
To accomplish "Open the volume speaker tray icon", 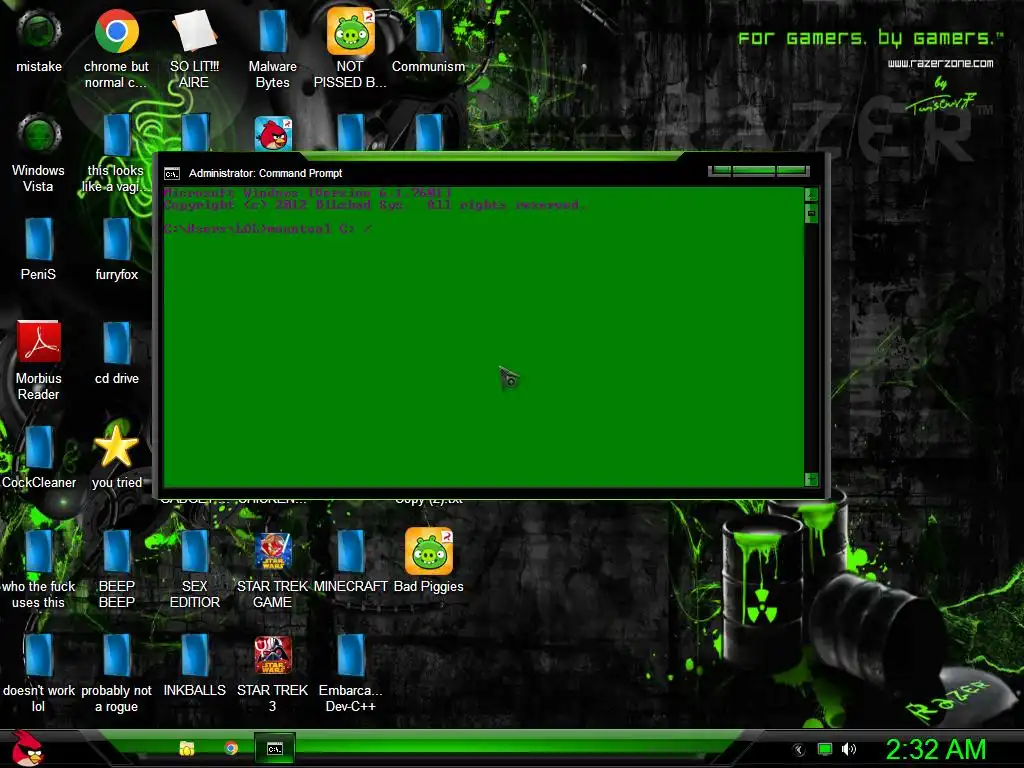I will (x=848, y=749).
